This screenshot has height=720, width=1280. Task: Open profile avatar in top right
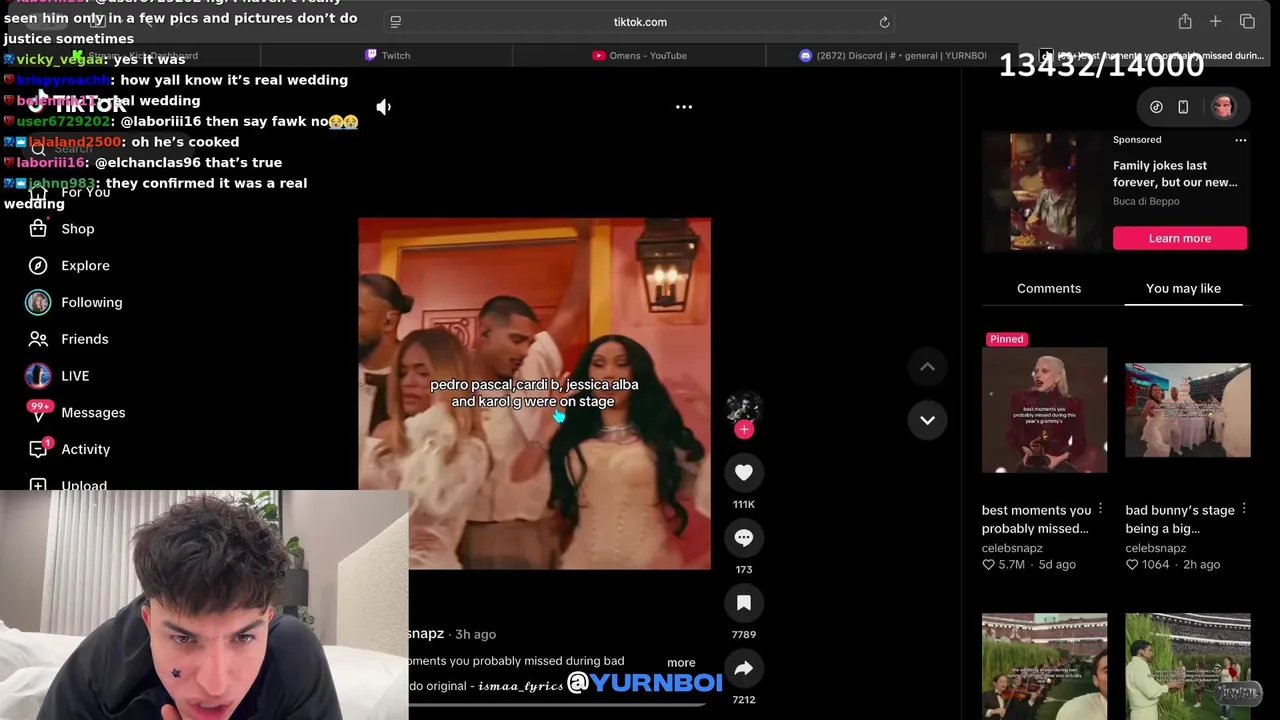1223,107
